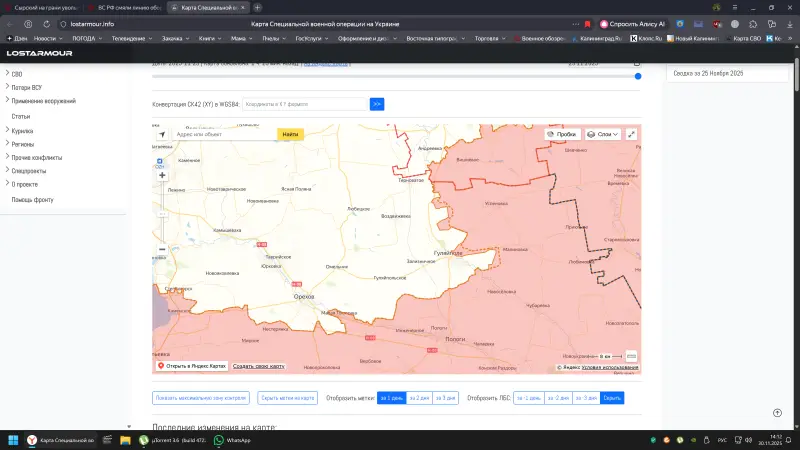Show markers for 3 days (за 3 дня)

(x=446, y=398)
